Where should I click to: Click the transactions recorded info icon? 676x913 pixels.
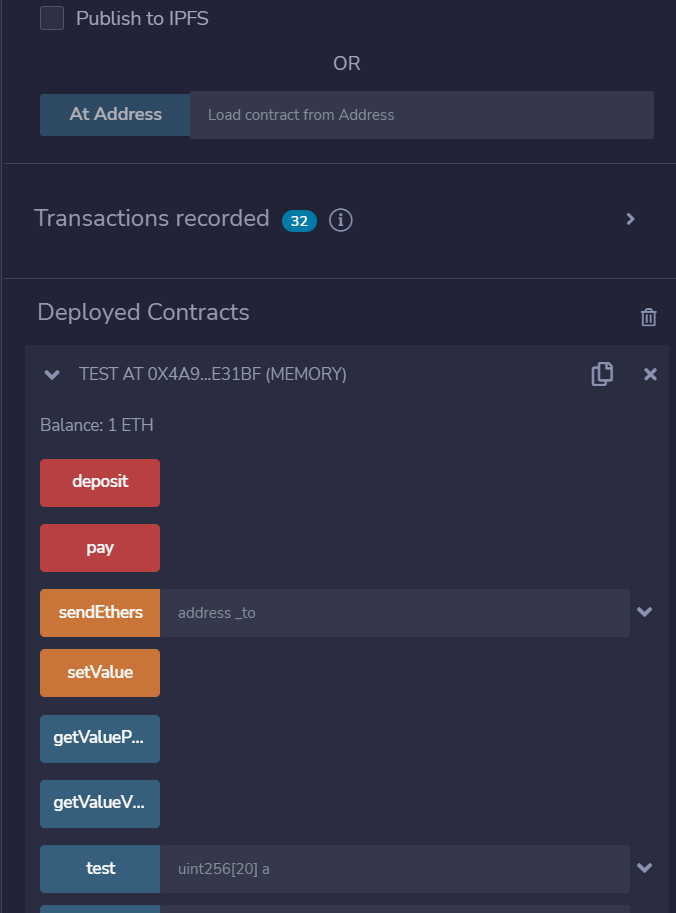[x=341, y=220]
